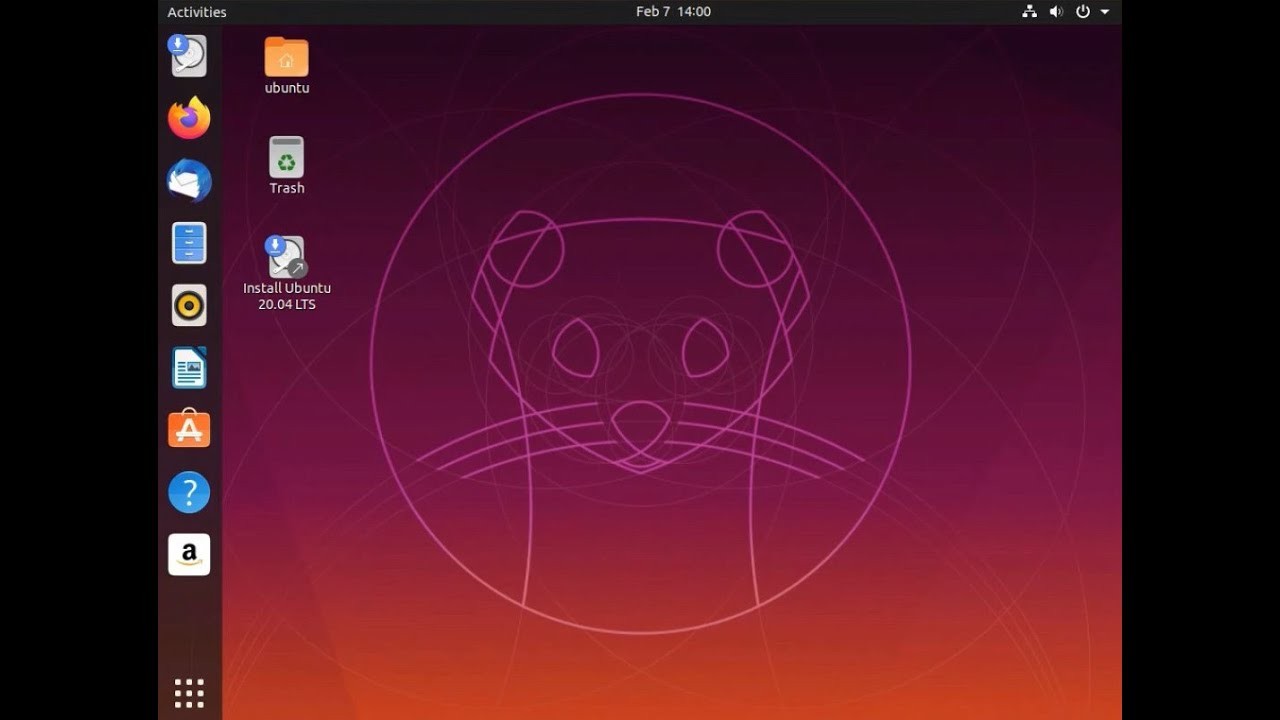Show Applications grid button
Viewport: 1280px width, 720px height.
point(189,692)
